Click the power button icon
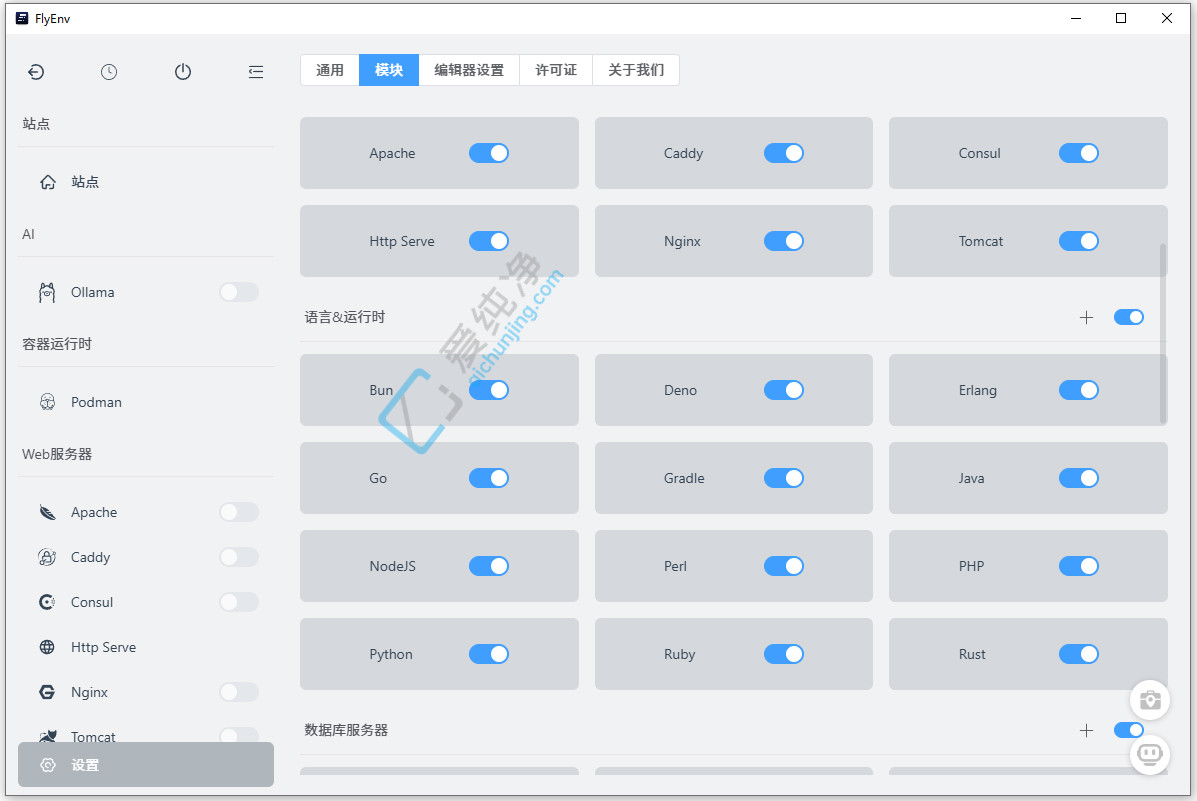This screenshot has height=801, width=1197. pos(182,72)
